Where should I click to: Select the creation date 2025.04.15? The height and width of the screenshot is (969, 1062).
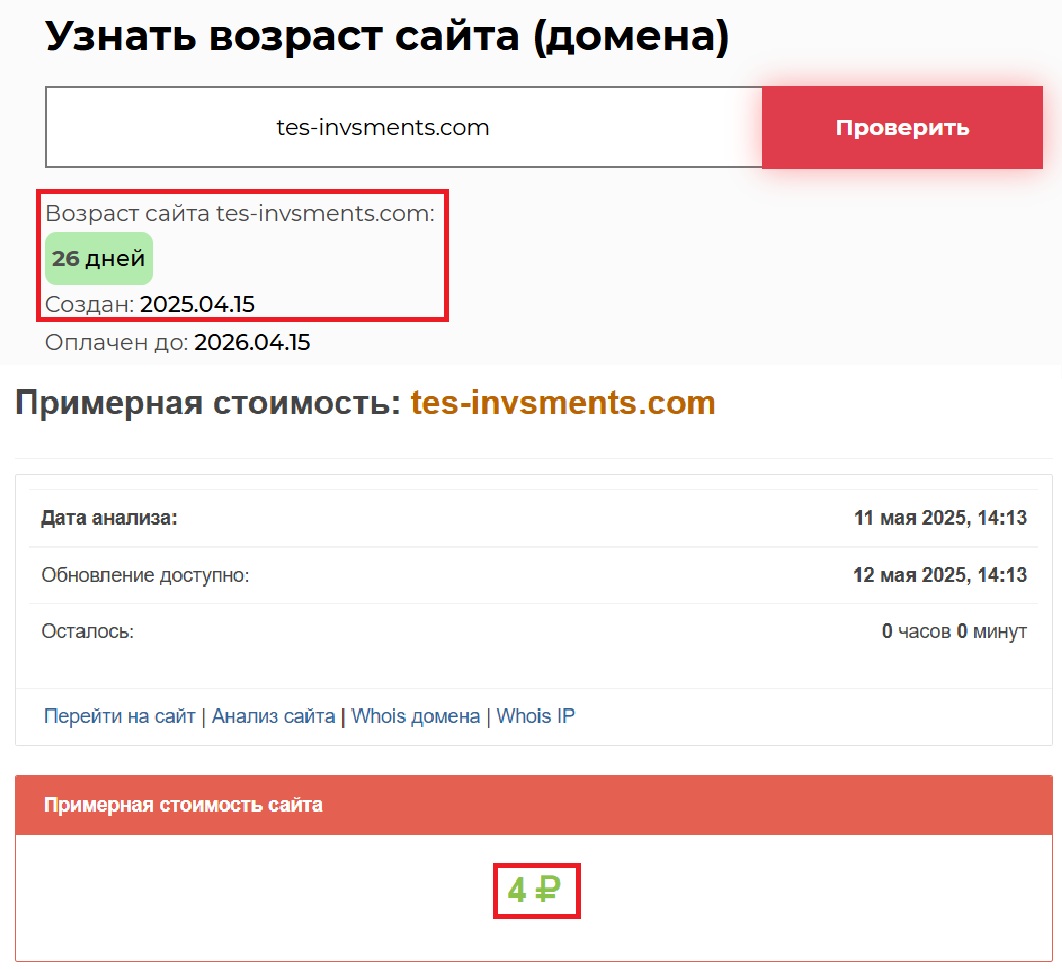tap(204, 304)
